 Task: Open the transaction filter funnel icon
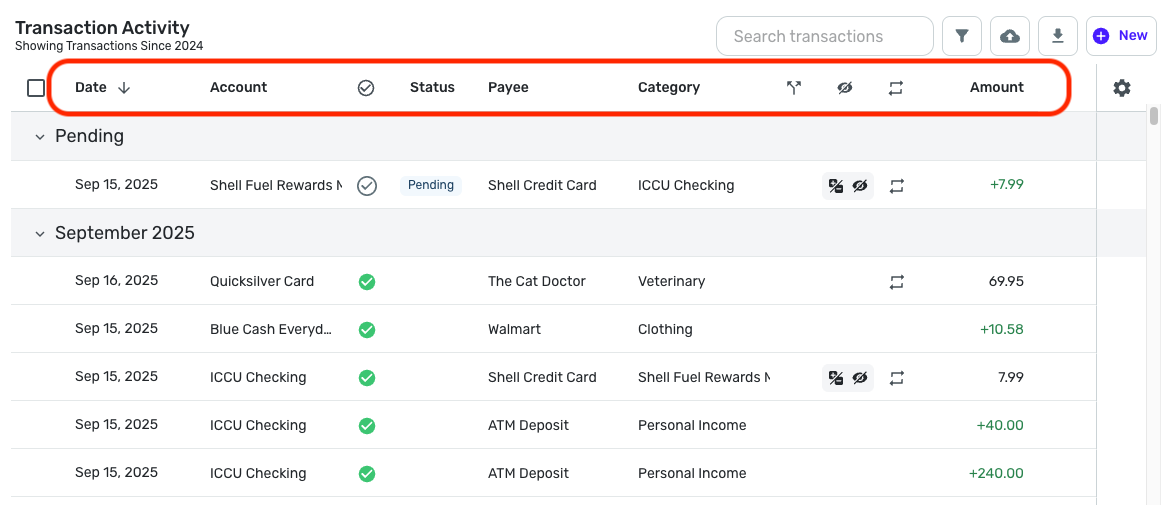pyautogui.click(x=962, y=36)
